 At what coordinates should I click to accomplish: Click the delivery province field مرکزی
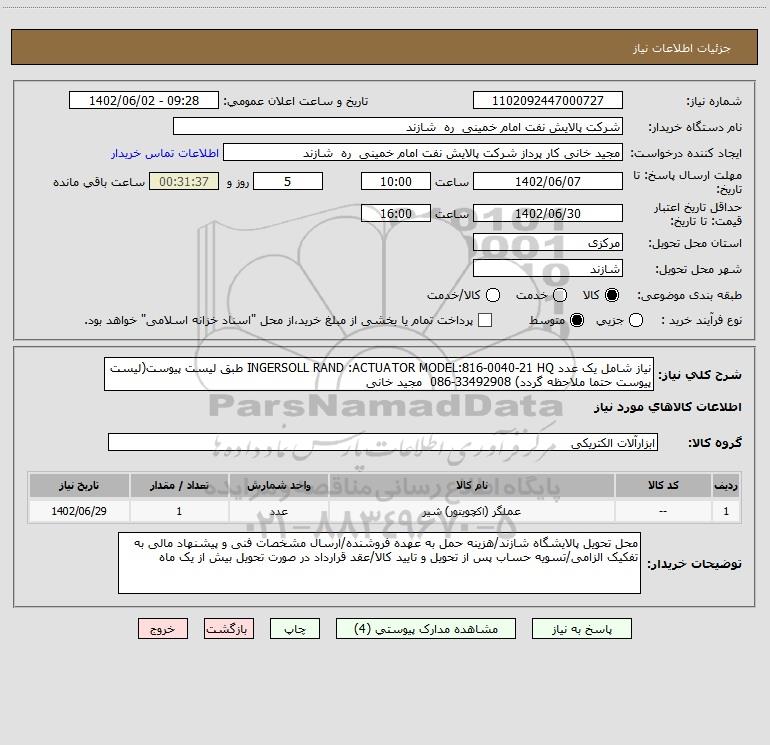548,243
